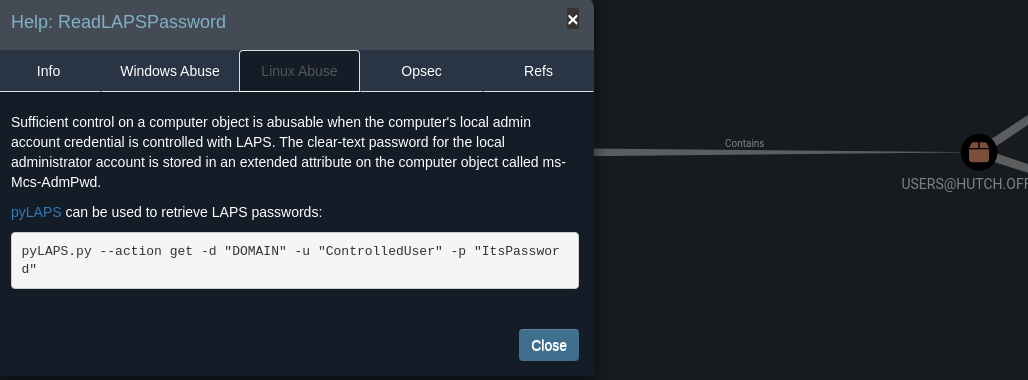Click the empty area beside the Close button

coord(262,345)
